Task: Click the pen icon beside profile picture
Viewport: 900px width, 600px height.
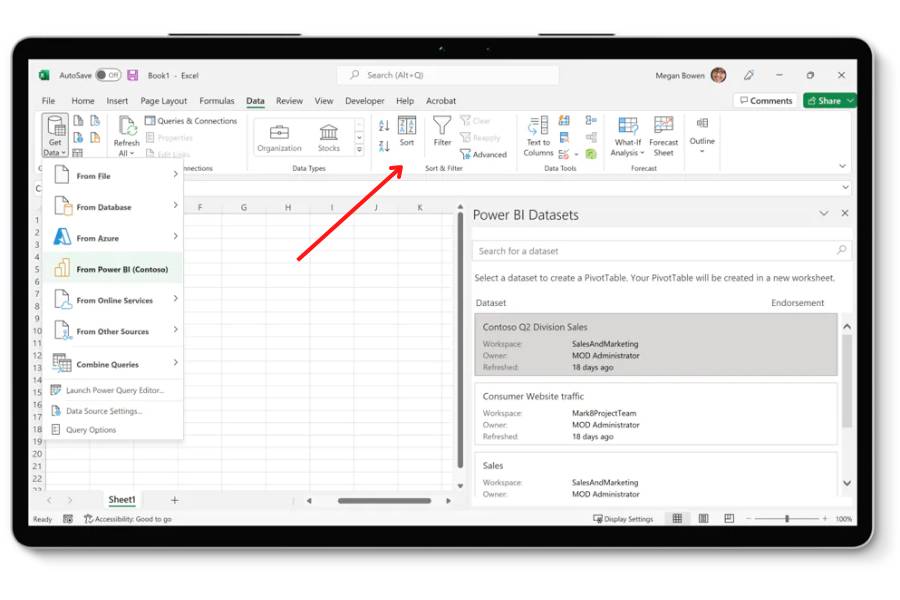Action: pyautogui.click(x=749, y=75)
